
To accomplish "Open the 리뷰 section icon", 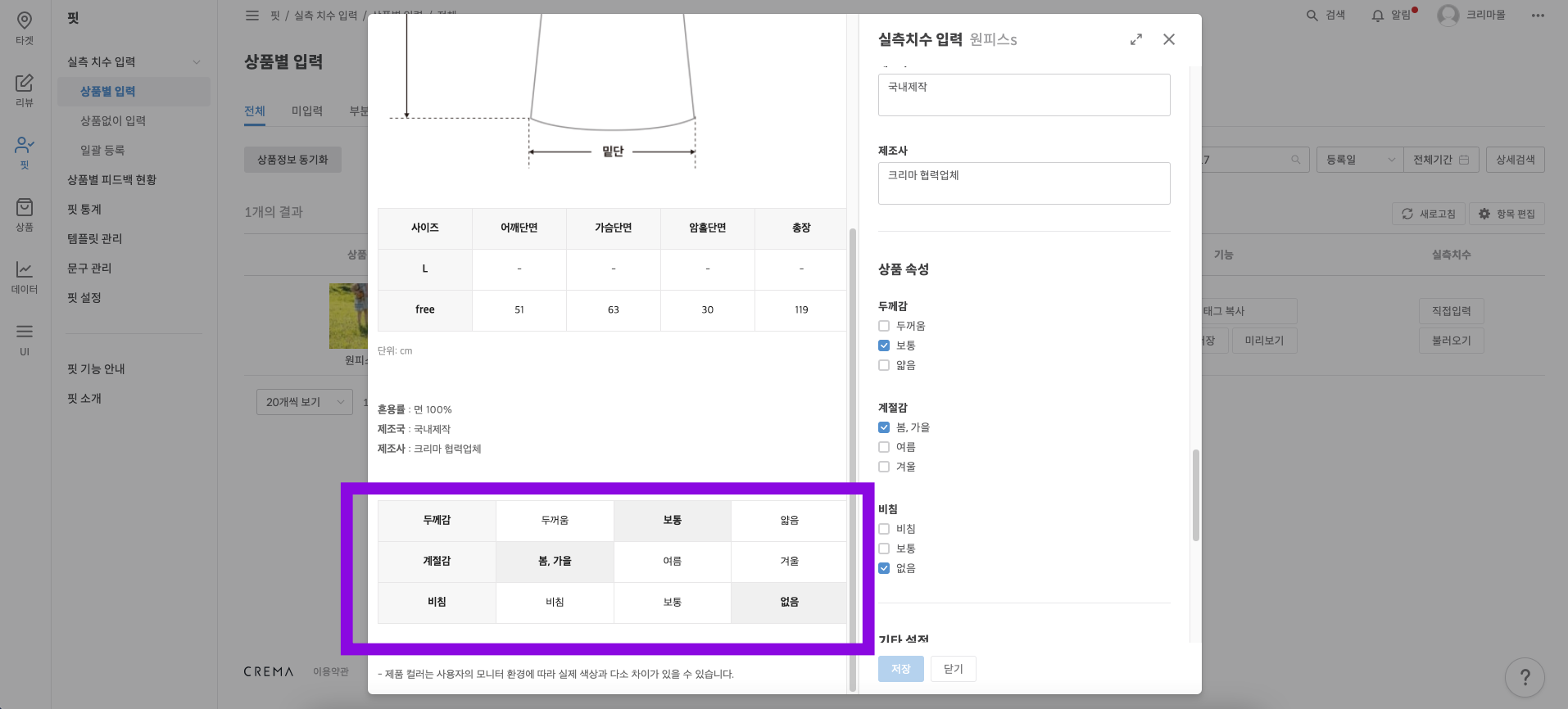I will [25, 90].
